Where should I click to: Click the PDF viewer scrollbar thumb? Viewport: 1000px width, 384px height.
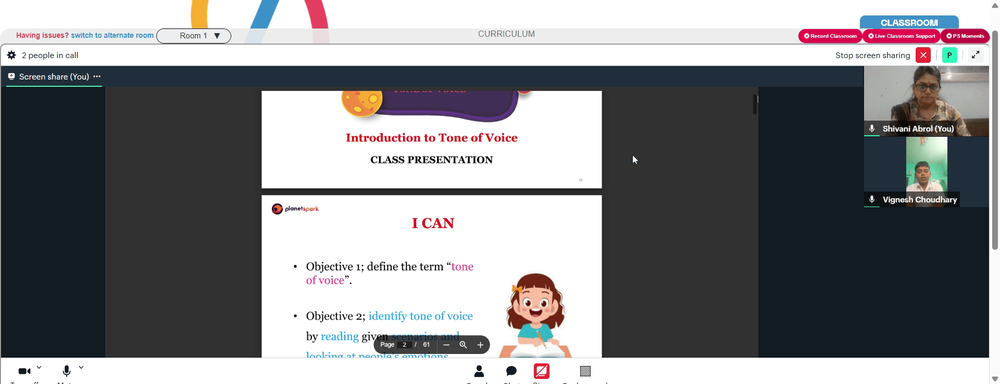point(755,105)
